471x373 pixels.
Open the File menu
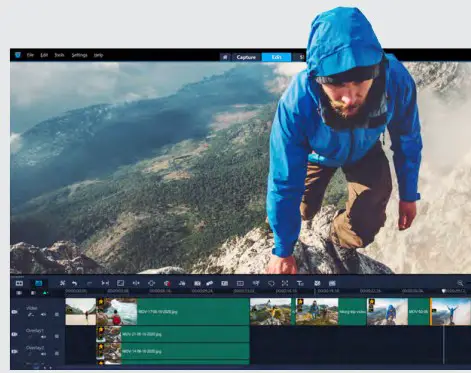30,55
